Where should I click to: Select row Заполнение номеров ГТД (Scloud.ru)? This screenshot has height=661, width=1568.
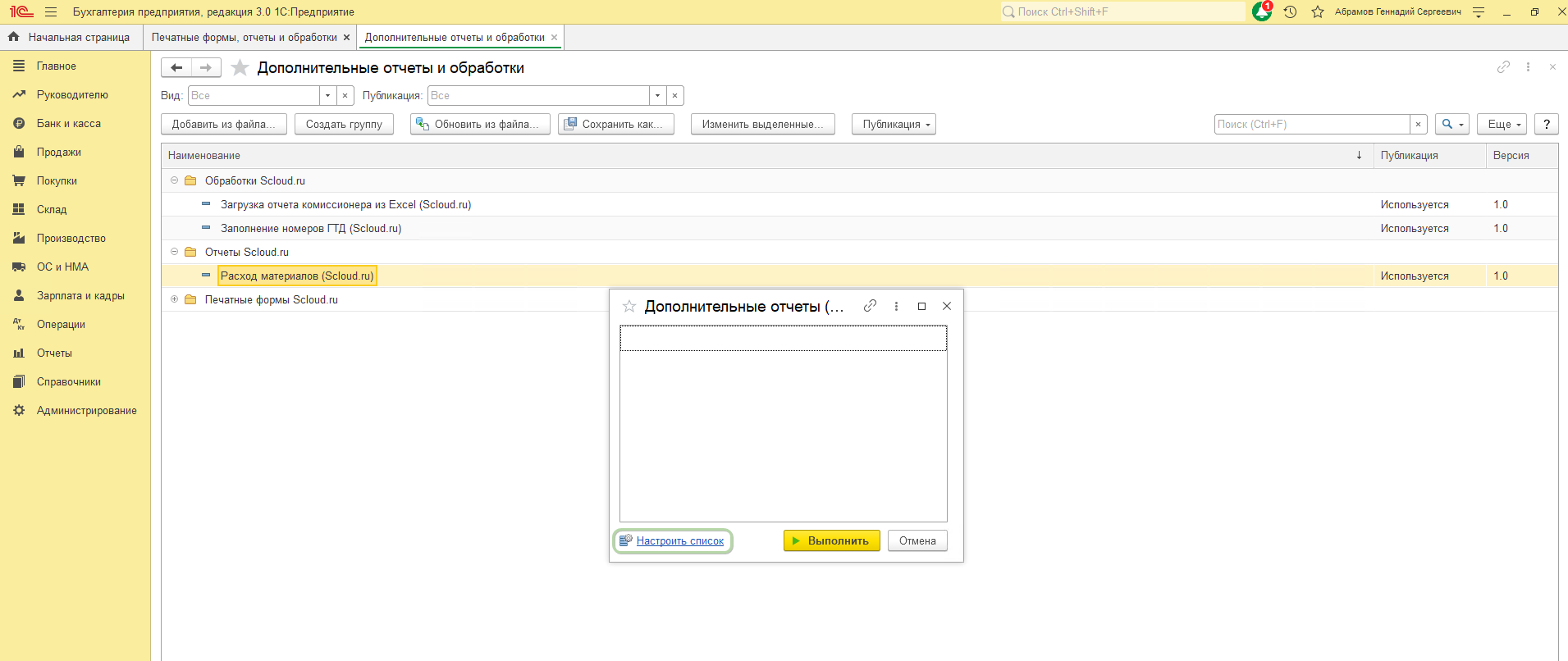859,228
